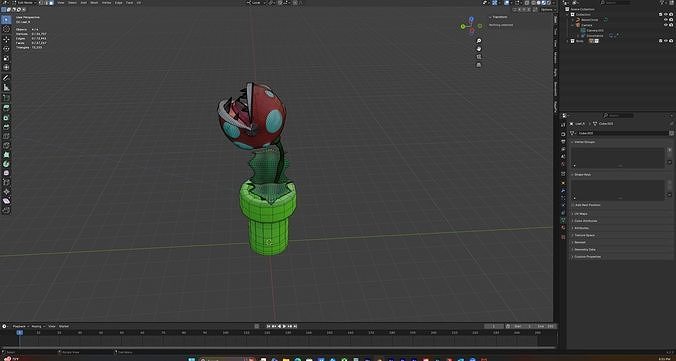Select the 3D Cursor tool

6,29
